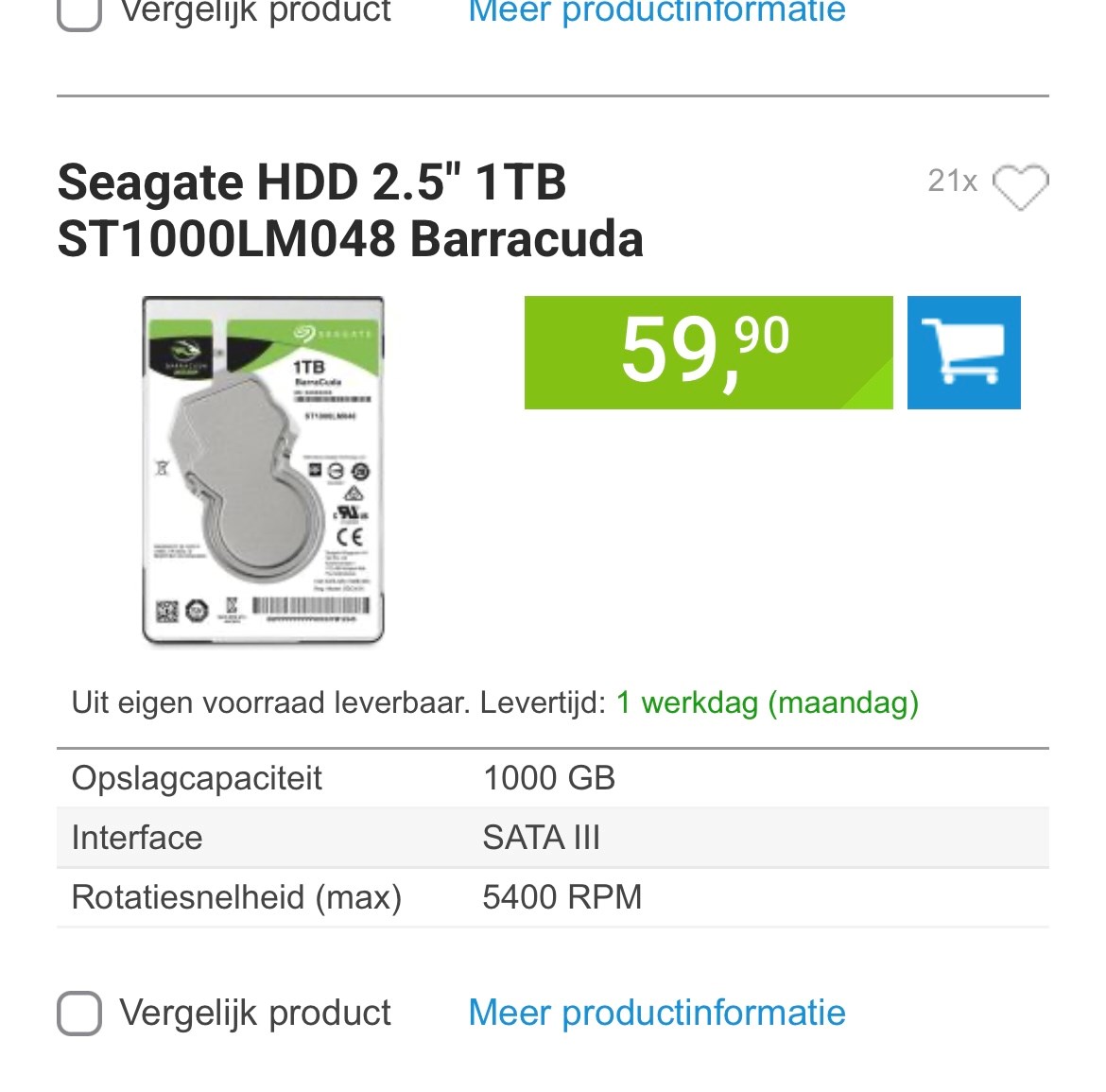
Task: Click the Vergelijk product label at the top
Action: (x=255, y=11)
